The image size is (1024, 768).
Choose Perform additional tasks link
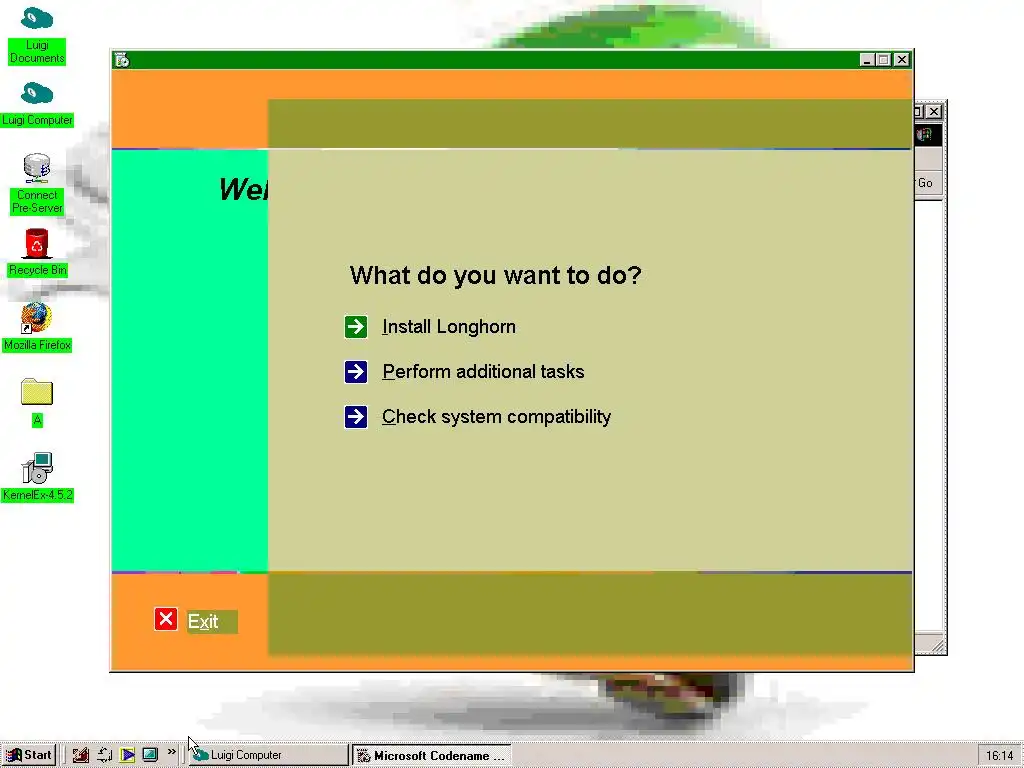(x=483, y=372)
